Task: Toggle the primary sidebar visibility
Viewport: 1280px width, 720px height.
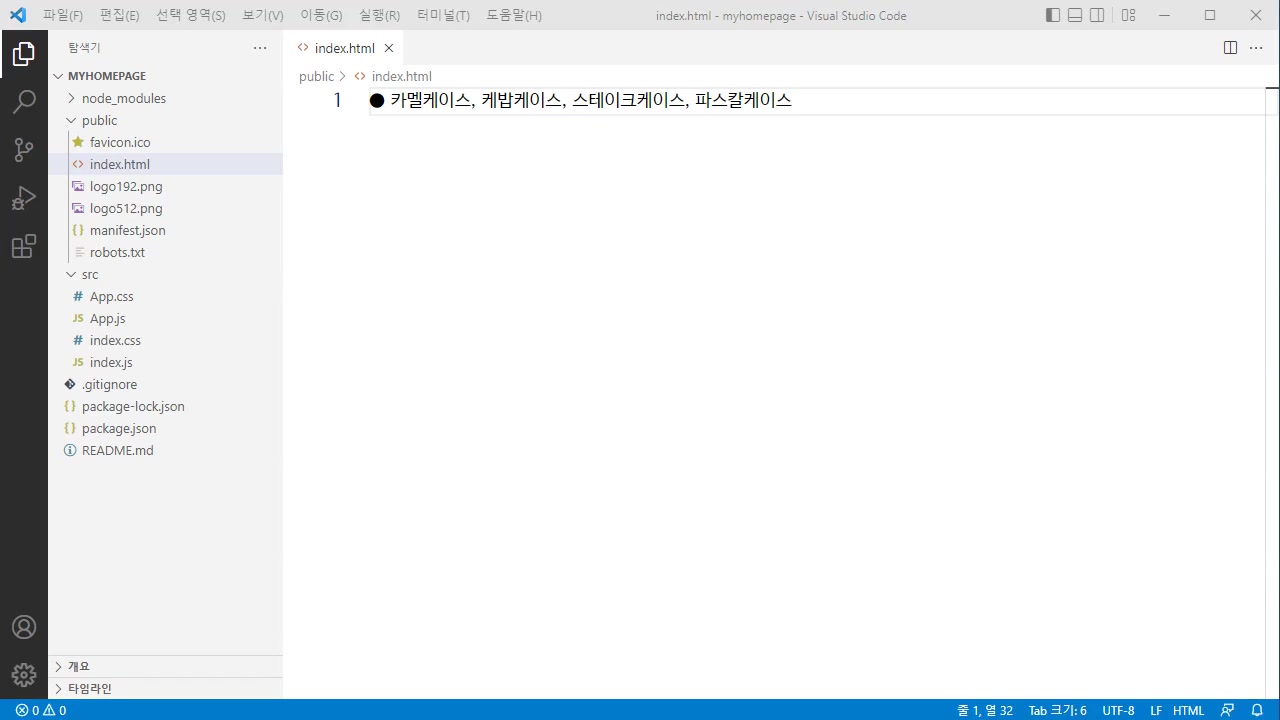Action: coord(1052,15)
